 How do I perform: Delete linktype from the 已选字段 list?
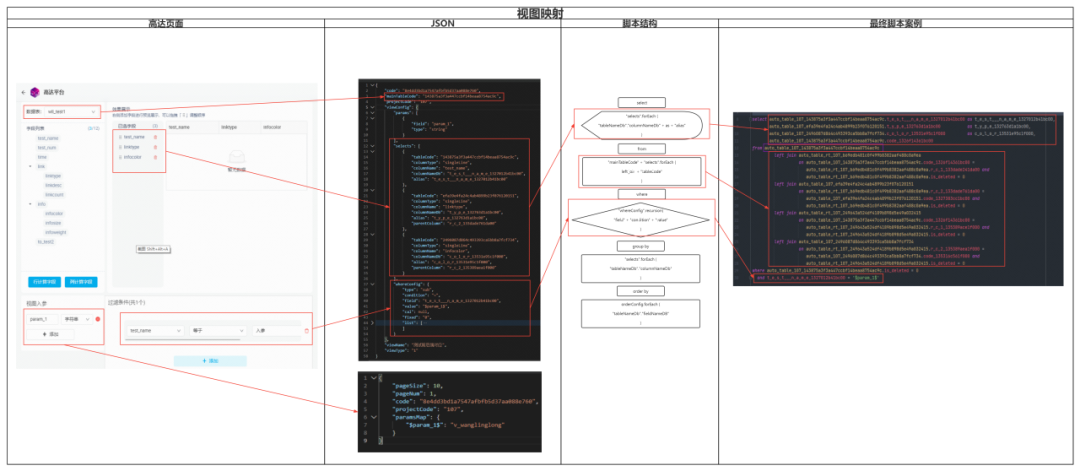pos(155,147)
